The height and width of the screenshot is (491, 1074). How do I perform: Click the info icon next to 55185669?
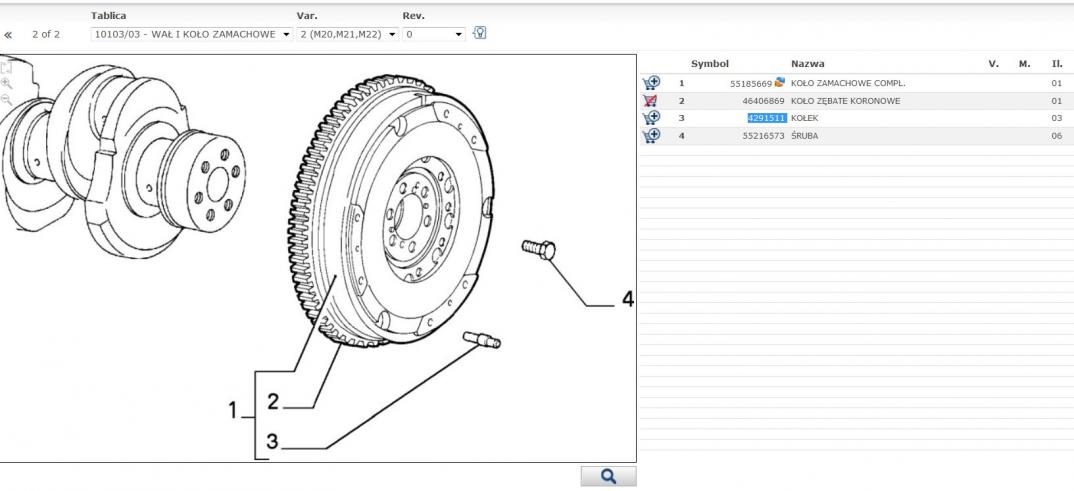[x=780, y=83]
